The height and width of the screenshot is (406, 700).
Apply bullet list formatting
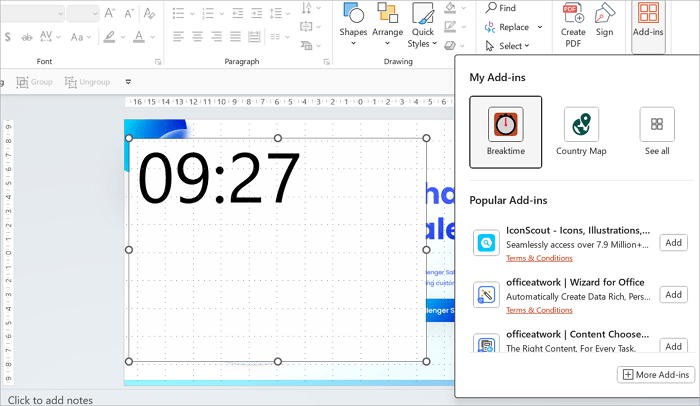click(x=179, y=13)
